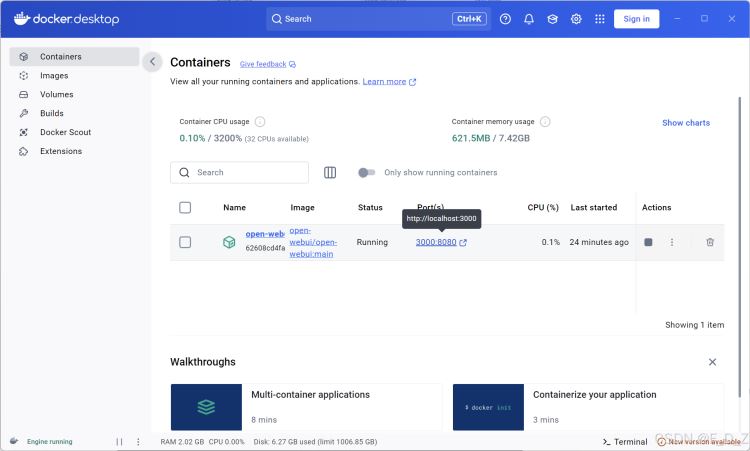
Task: Click the vertical scrollbar of containers page
Action: coord(739,246)
